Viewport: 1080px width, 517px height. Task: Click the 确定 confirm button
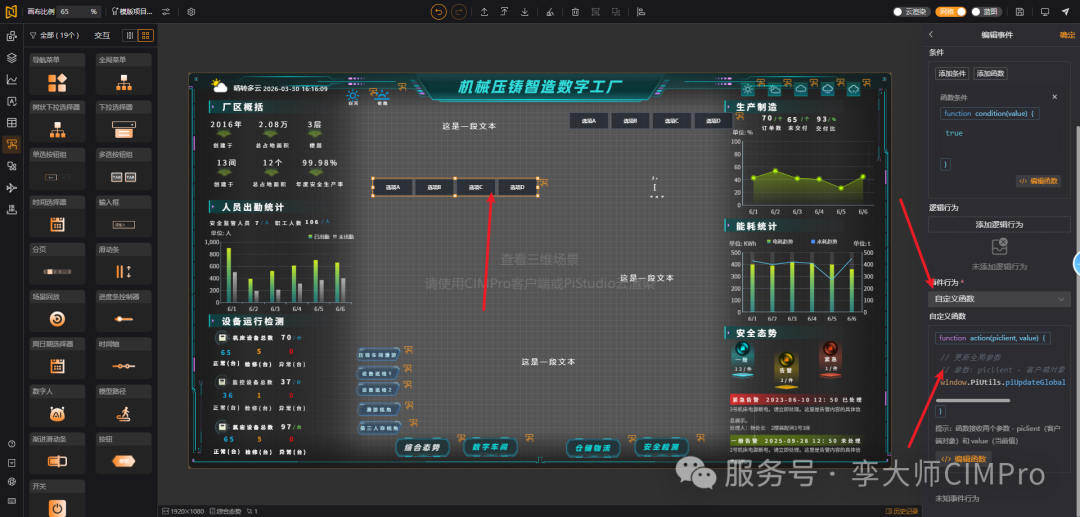click(x=1066, y=34)
